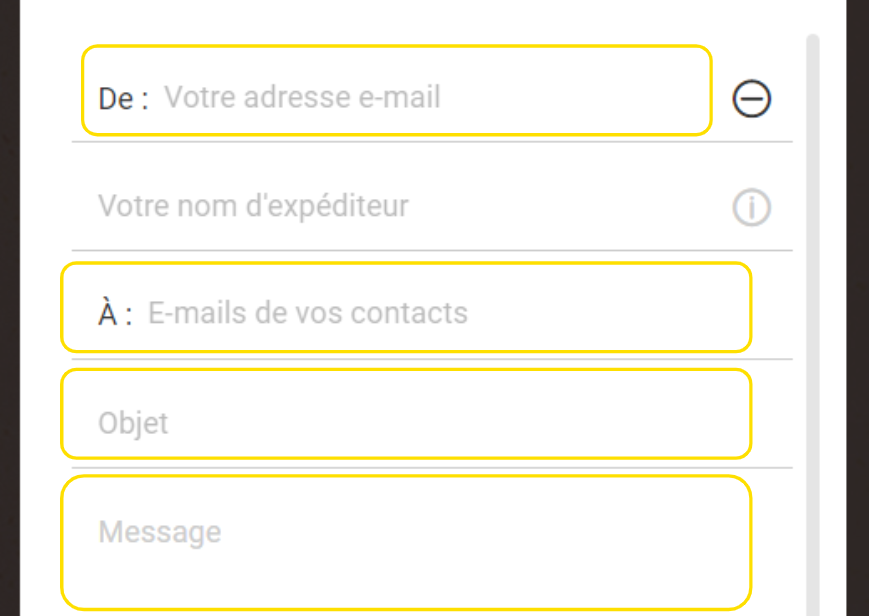Viewport: 869px width, 616px height.
Task: Click the 'À :' recipient label
Action: click(x=115, y=313)
